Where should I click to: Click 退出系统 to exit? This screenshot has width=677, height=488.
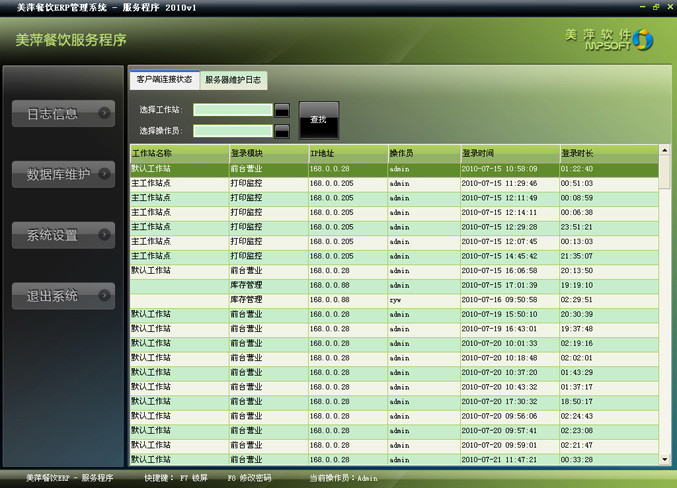pyautogui.click(x=63, y=296)
